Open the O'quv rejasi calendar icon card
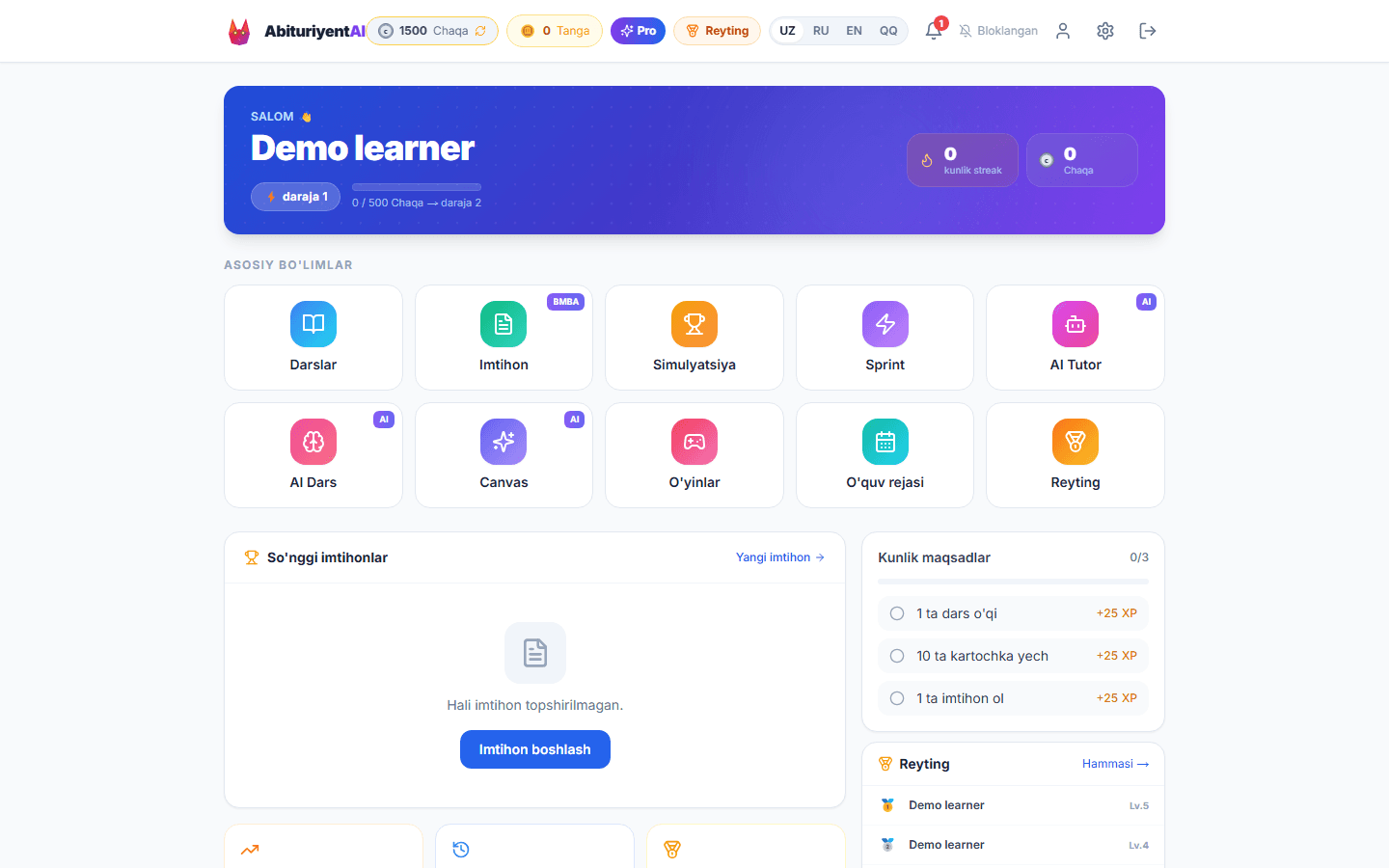Screen dimensions: 1389x868 tap(885, 455)
